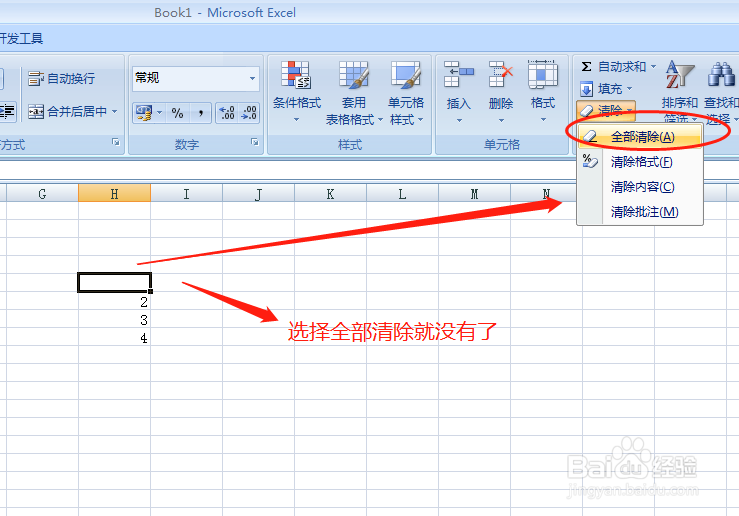Click the cell containing 2

tap(115, 301)
